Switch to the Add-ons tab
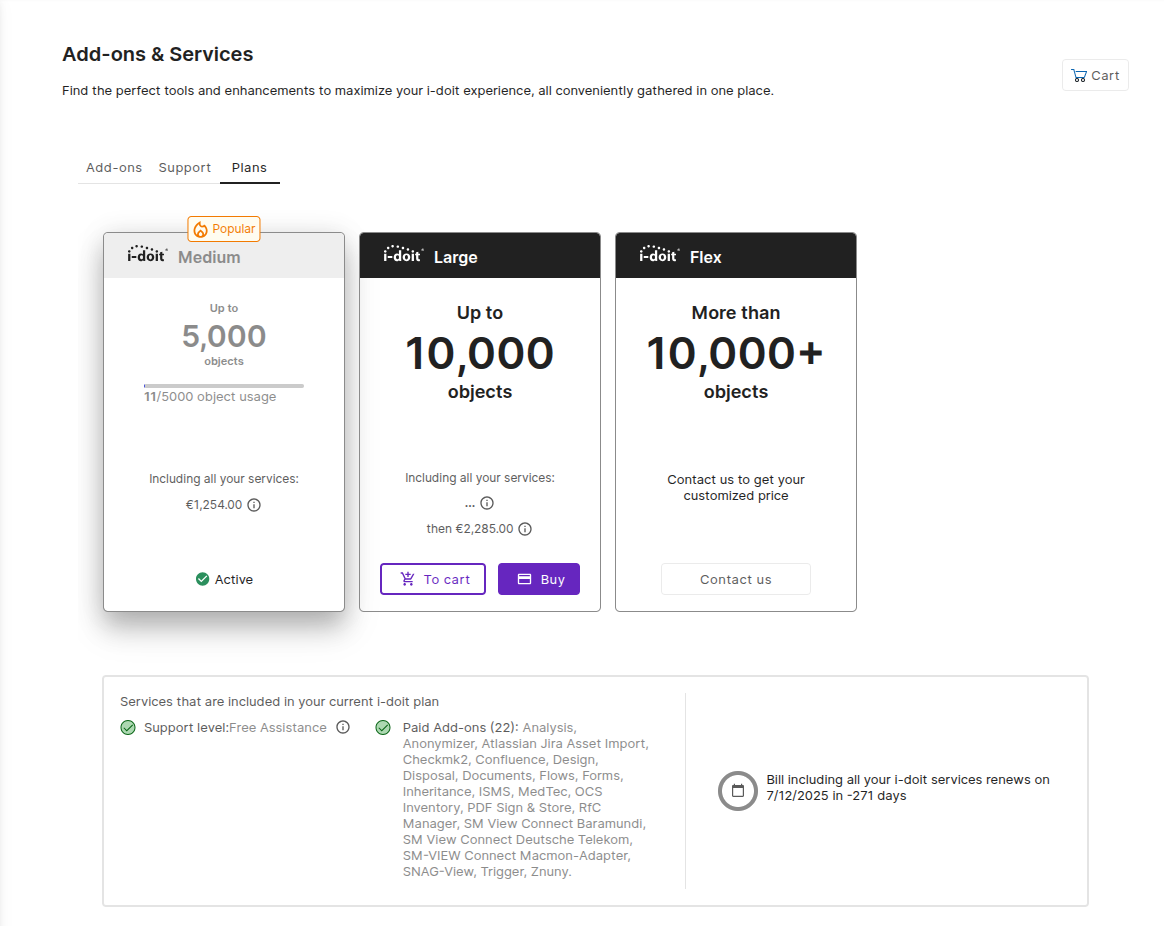The width and height of the screenshot is (1164, 926). click(114, 167)
